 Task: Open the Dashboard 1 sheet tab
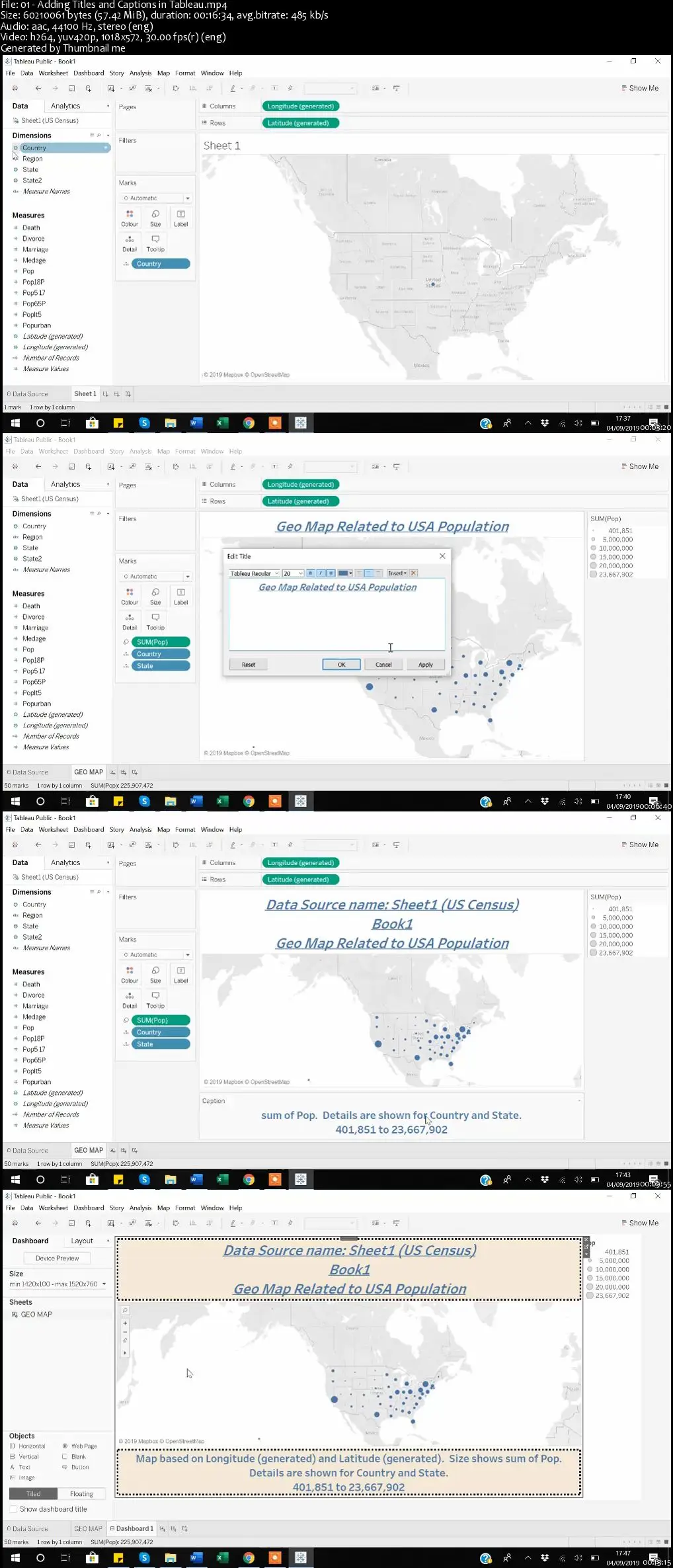(x=132, y=1529)
